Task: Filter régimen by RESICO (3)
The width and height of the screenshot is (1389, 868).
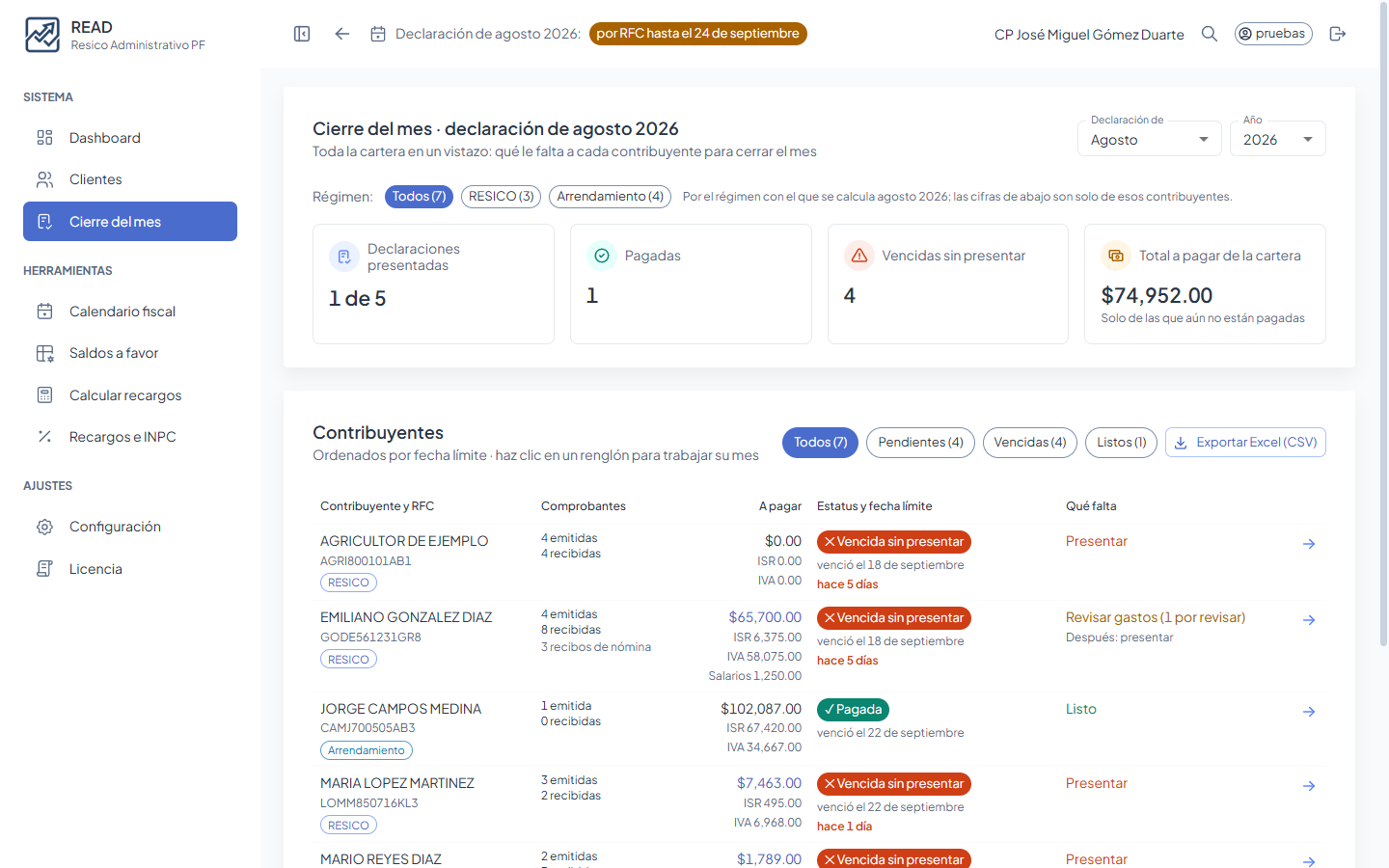Action: tap(501, 197)
